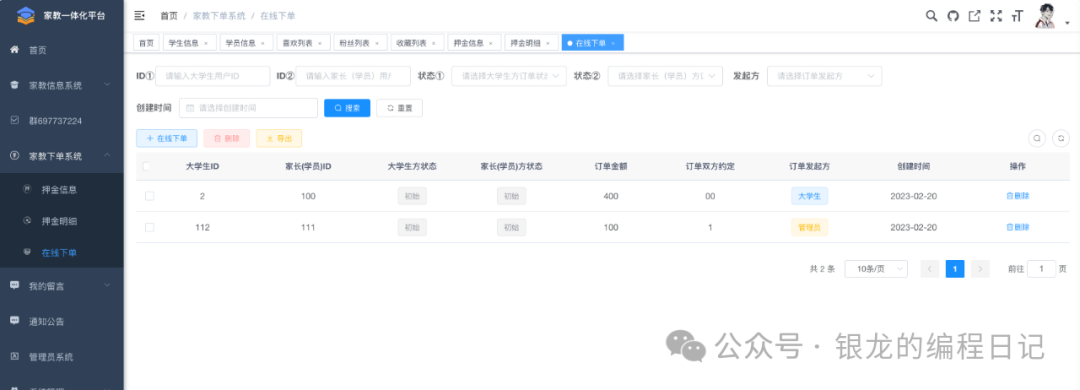The height and width of the screenshot is (390, 1080).
Task: Open the 创建时间 date picker field
Action: 249,108
